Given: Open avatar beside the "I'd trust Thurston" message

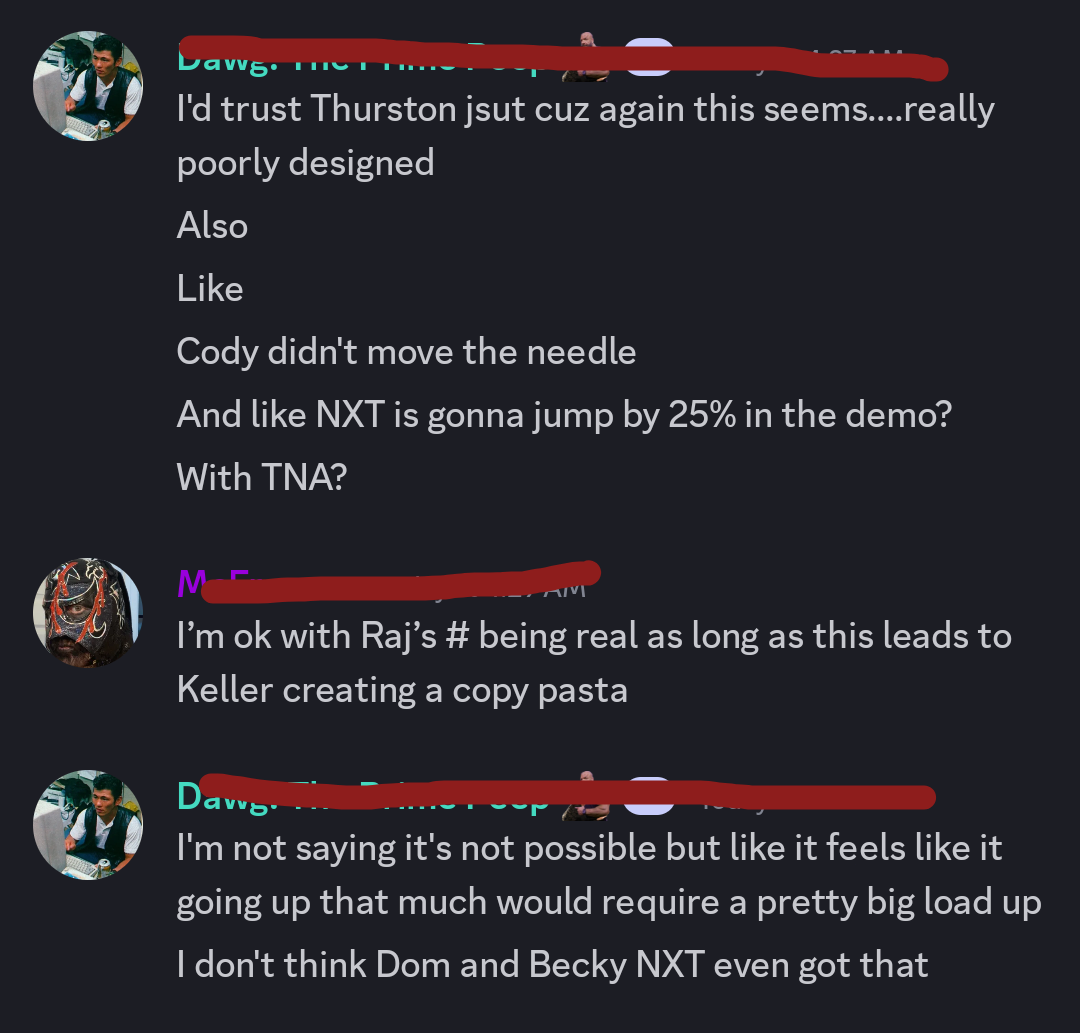Looking at the screenshot, I should pyautogui.click(x=88, y=86).
